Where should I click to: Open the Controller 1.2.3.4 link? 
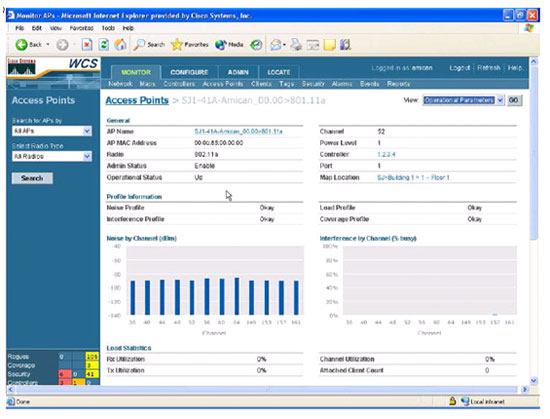point(387,154)
